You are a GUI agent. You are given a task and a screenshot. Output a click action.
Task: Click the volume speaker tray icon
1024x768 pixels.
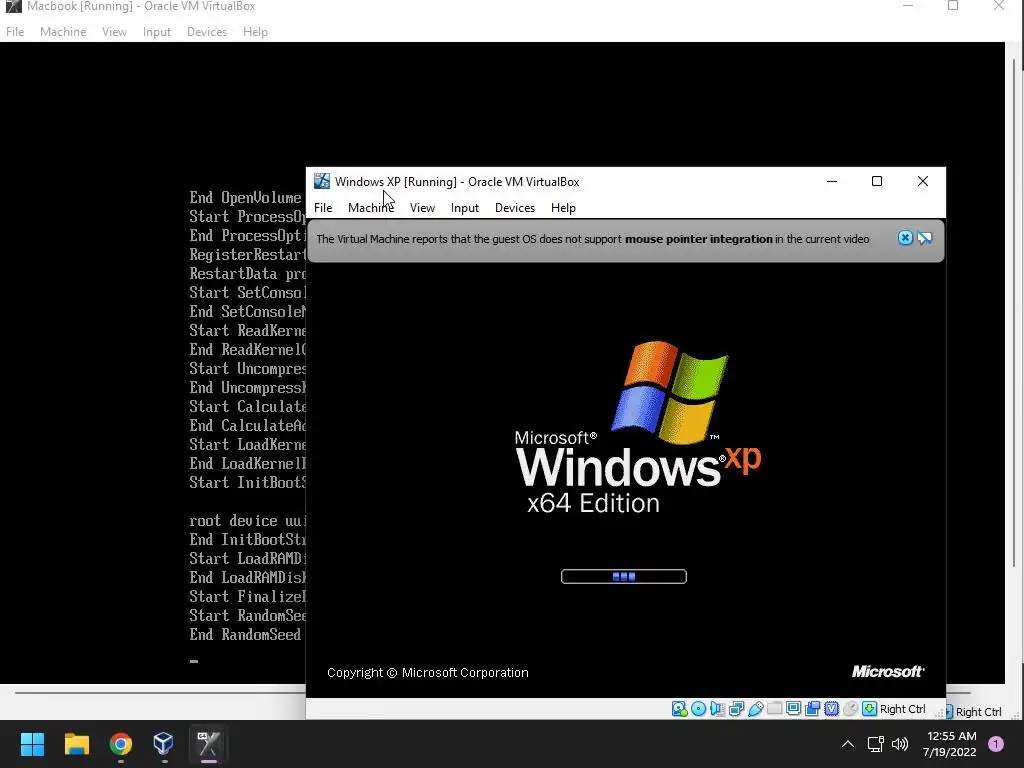point(900,744)
